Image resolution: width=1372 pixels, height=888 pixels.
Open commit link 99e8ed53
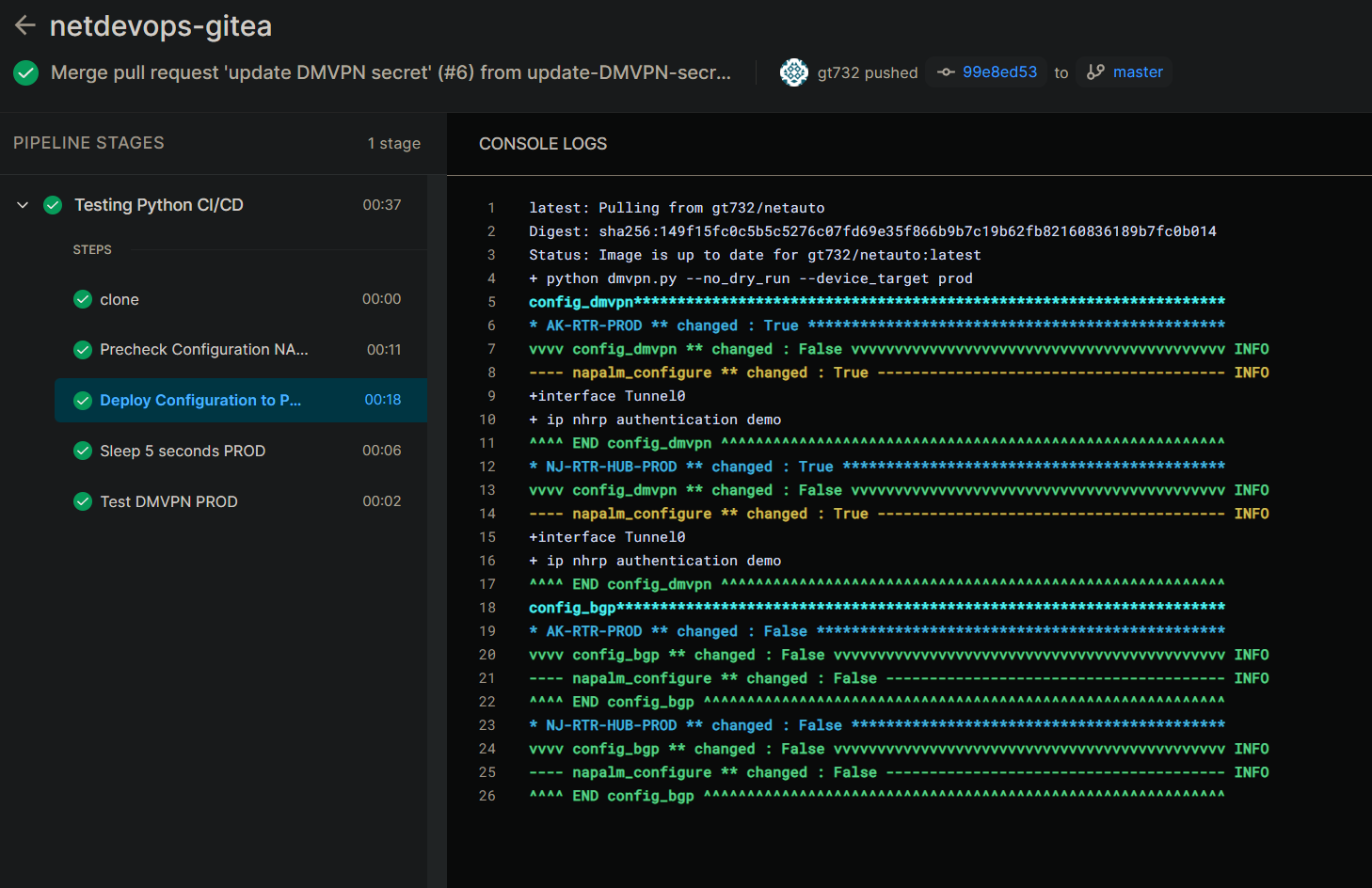(x=999, y=72)
